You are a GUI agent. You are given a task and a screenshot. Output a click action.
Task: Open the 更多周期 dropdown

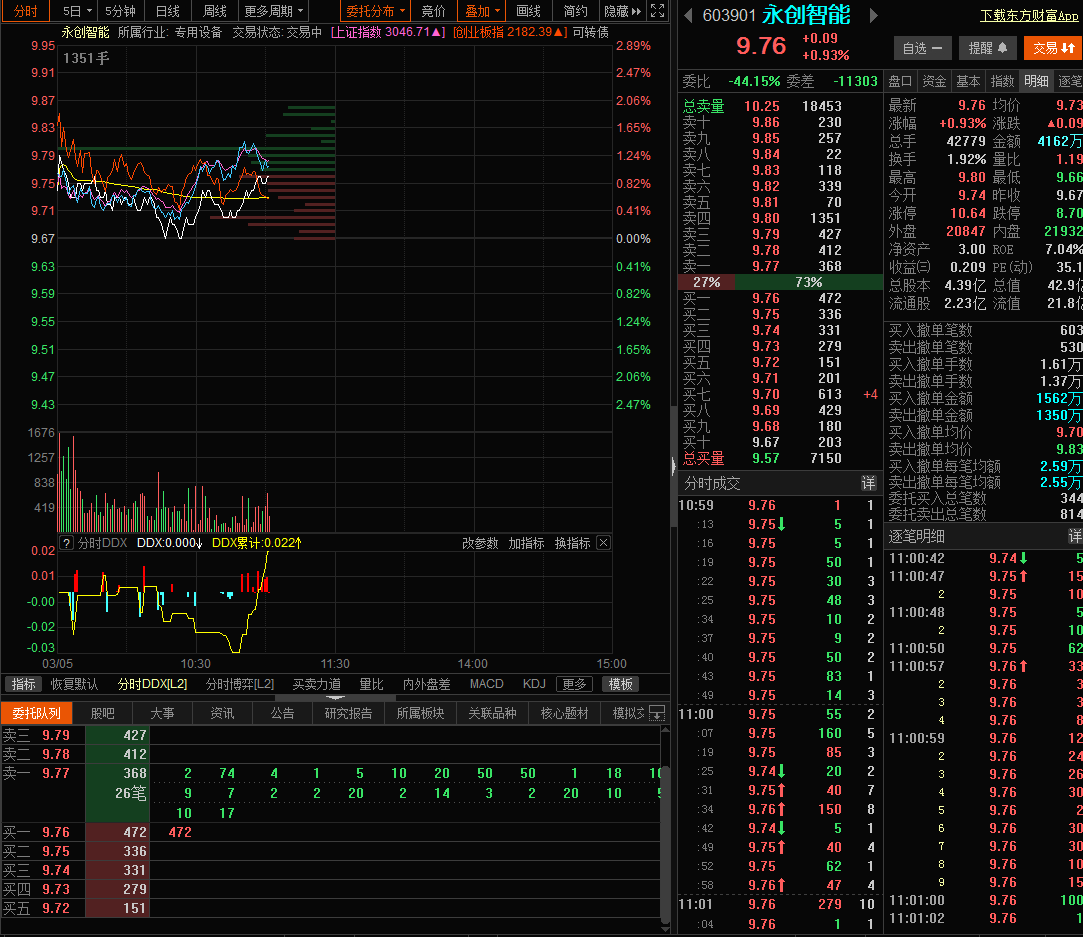(x=274, y=11)
